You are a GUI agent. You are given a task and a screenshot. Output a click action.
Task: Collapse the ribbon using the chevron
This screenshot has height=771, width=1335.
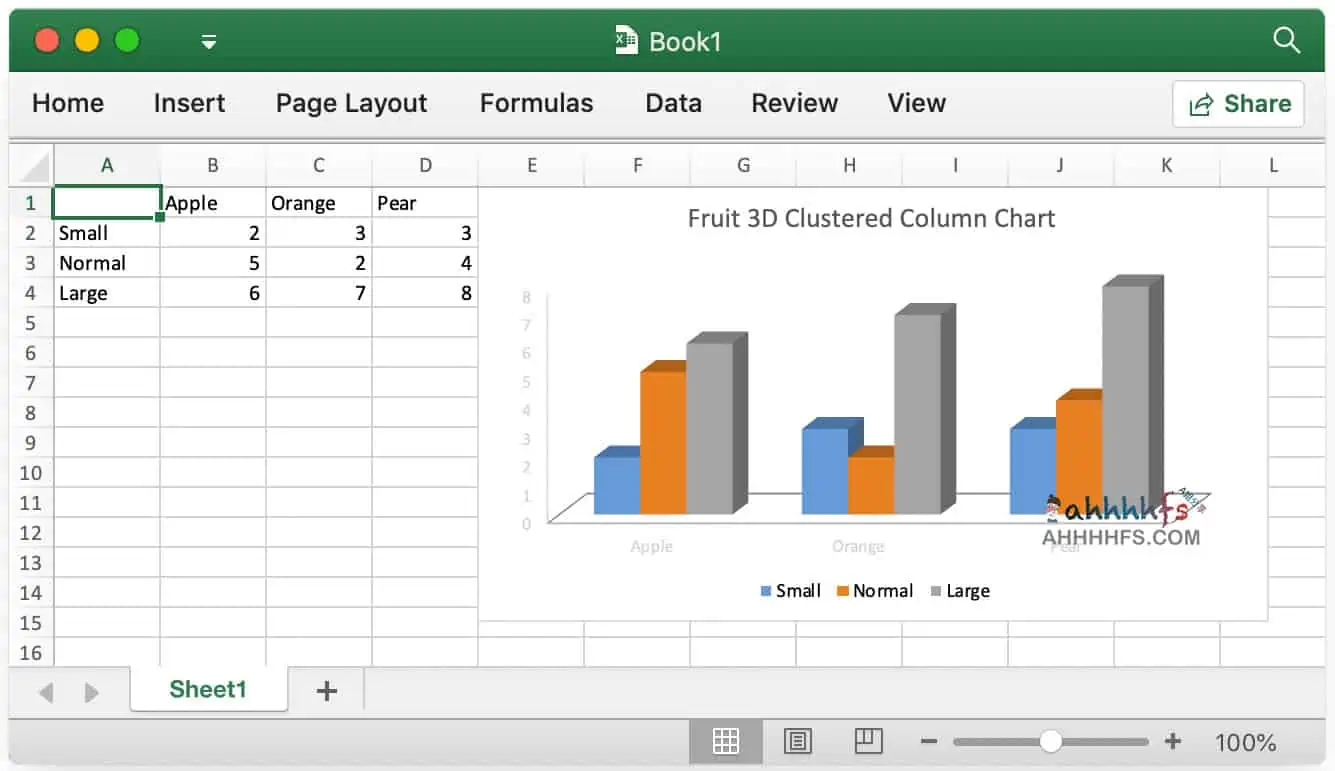[209, 42]
